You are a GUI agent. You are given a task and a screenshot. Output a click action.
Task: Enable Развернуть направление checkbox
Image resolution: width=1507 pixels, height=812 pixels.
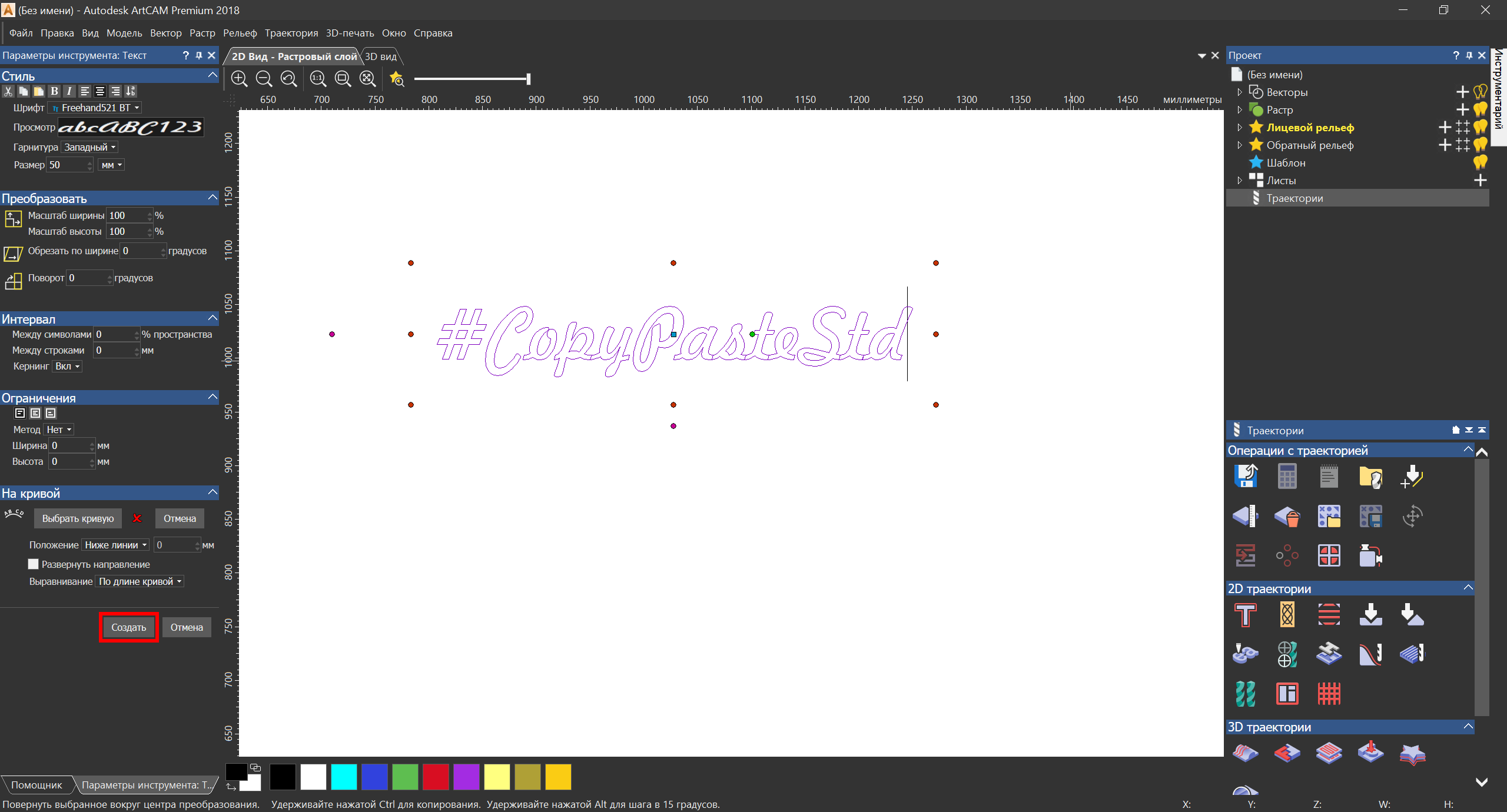[x=34, y=564]
